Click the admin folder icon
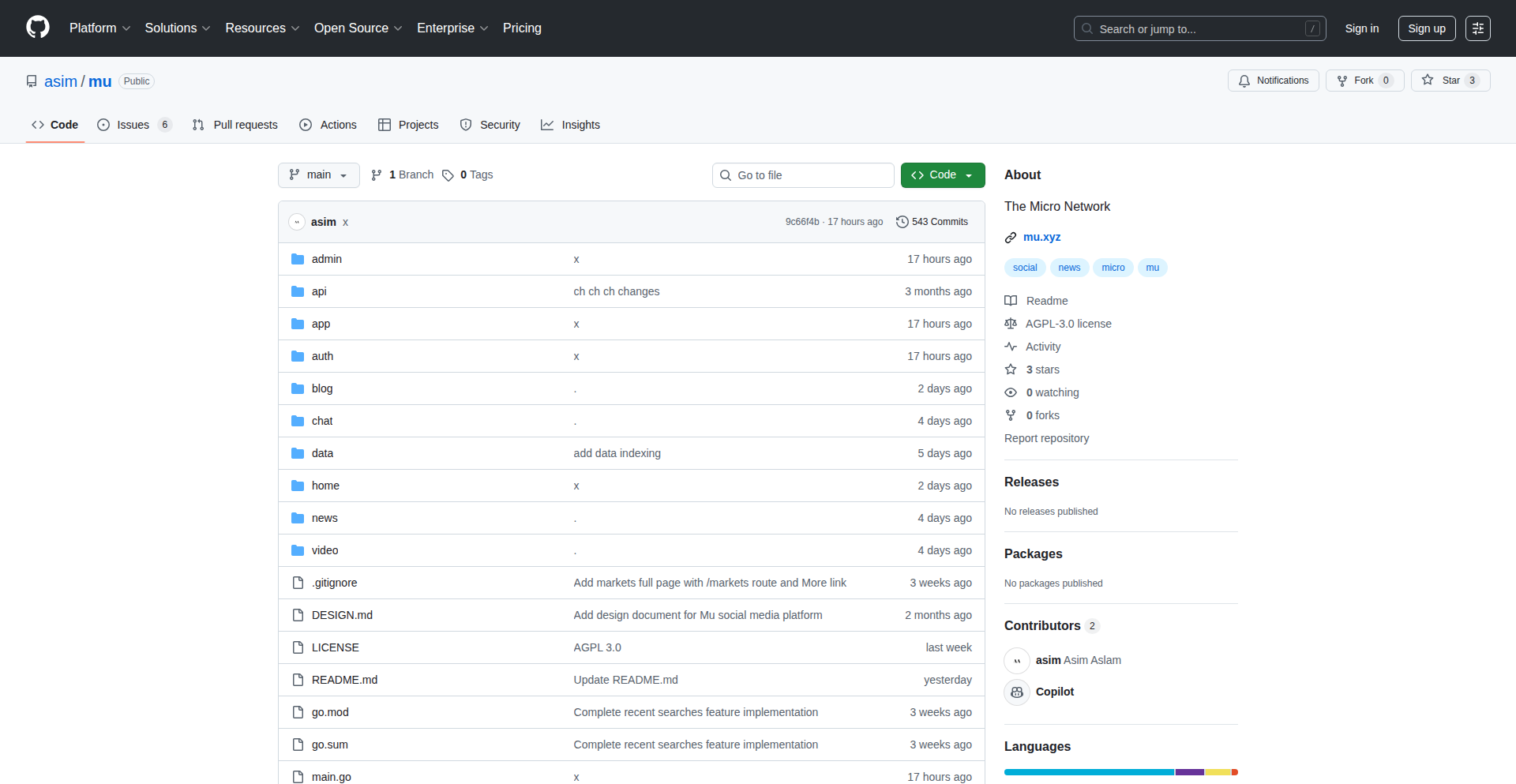The image size is (1516, 784). (x=298, y=258)
